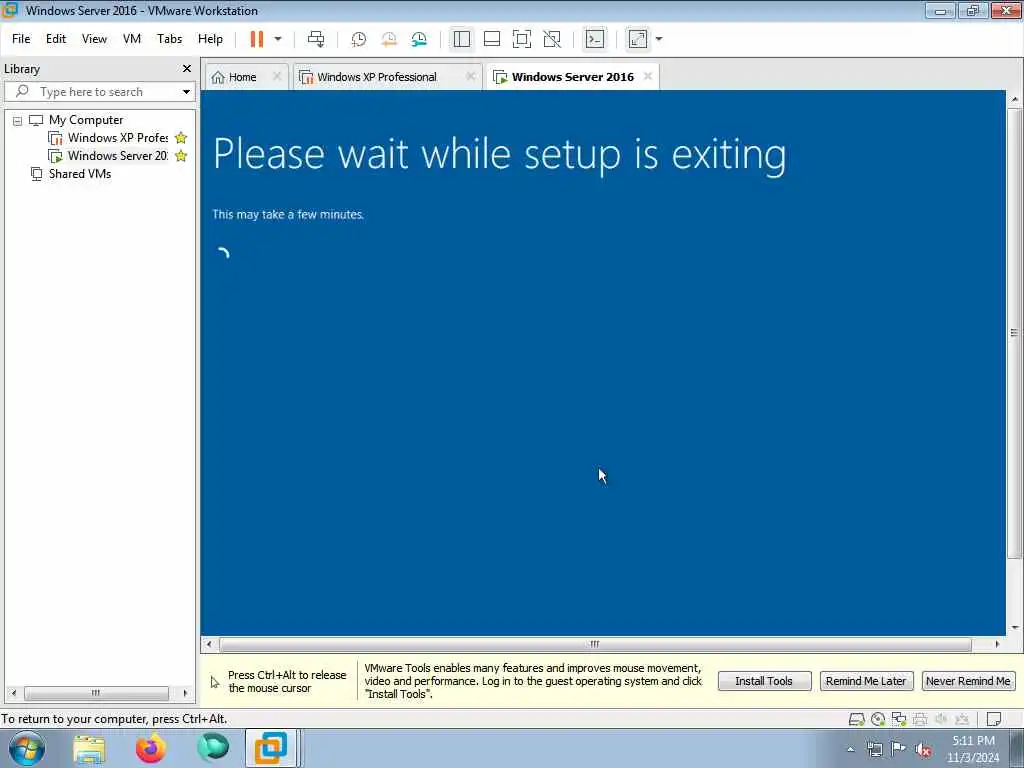Close the Windows Server 2016 tab
Image resolution: width=1024 pixels, height=768 pixels.
(x=648, y=76)
